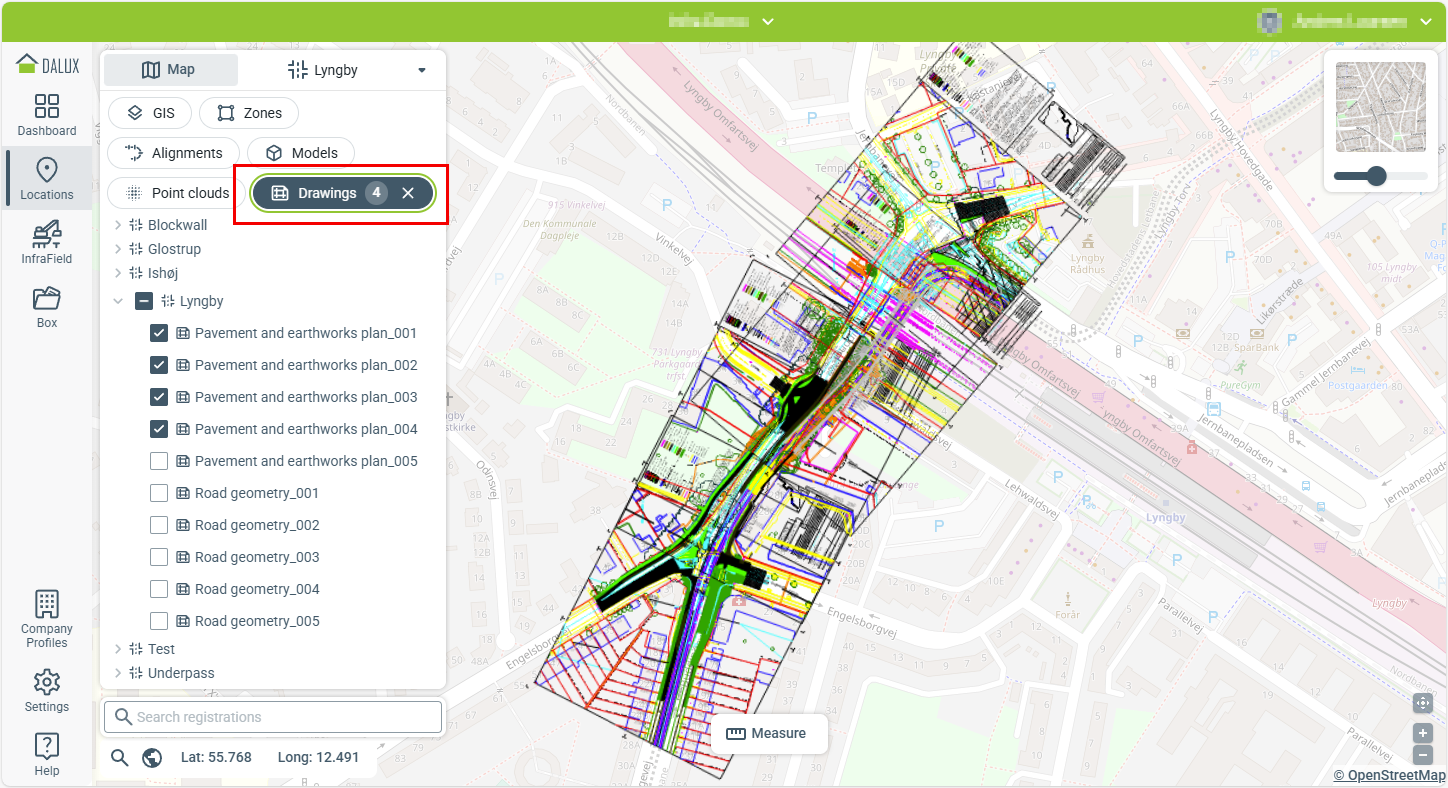This screenshot has width=1448, height=788.
Task: Open Settings gear in sidebar
Action: 47,691
